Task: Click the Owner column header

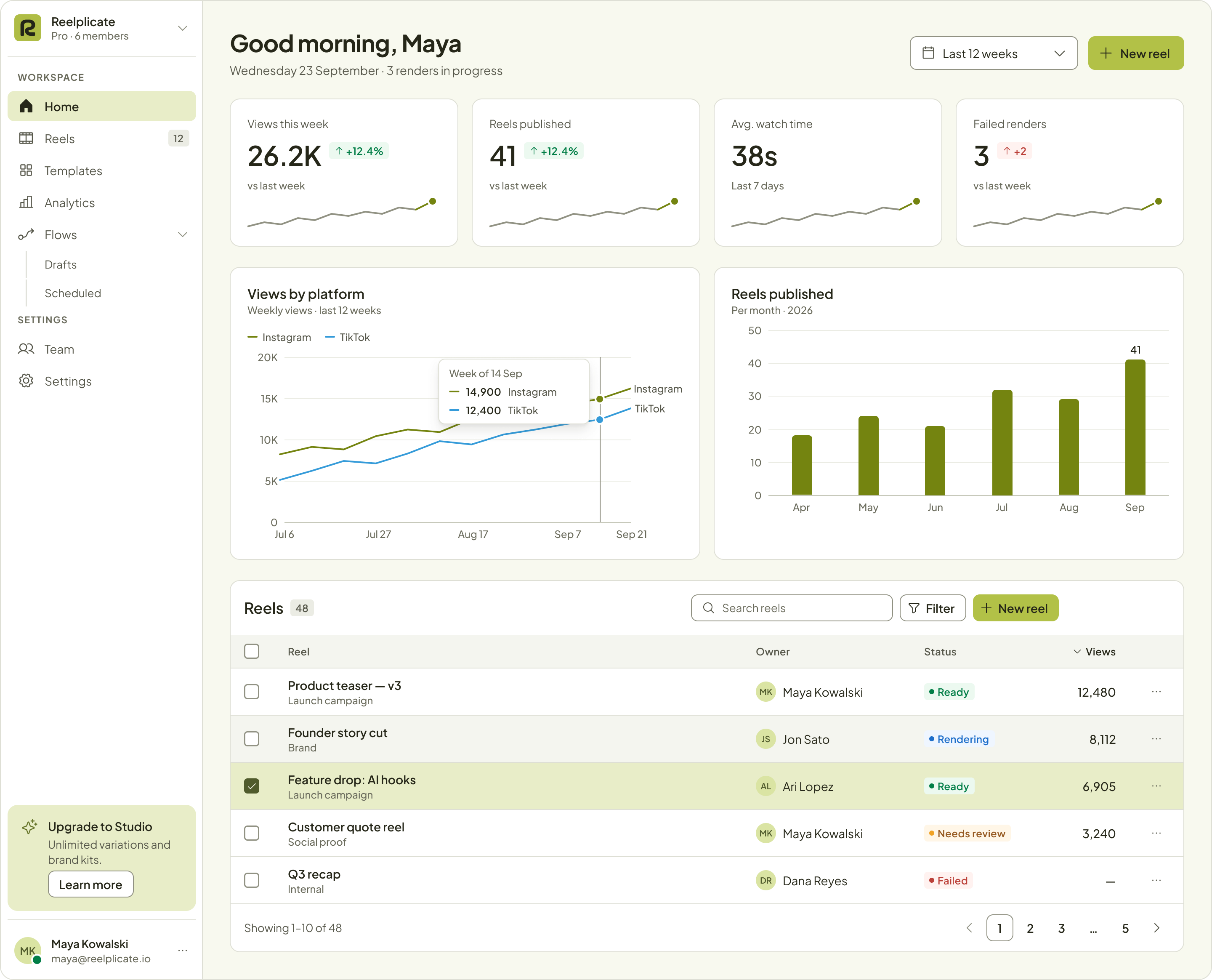Action: click(773, 652)
